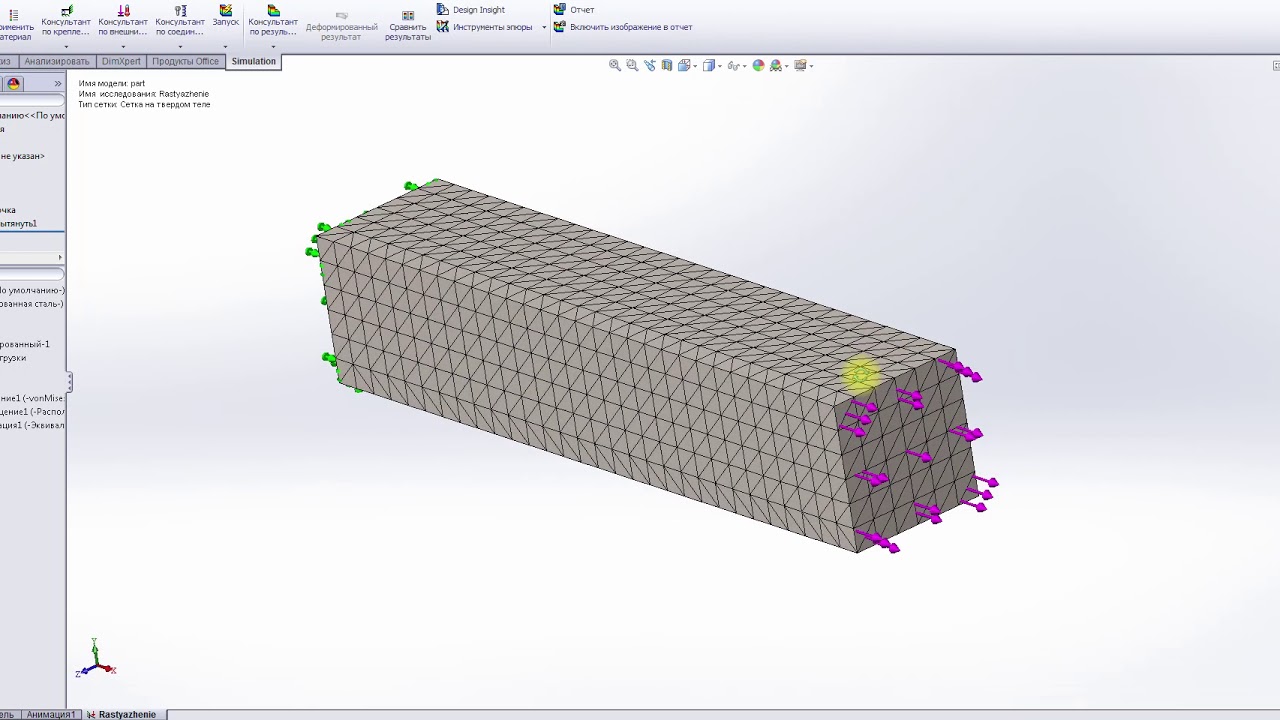Screen dimensions: 1280x720
Task: Select the 'рованный-1' fixture tree item
Action: click(25, 344)
